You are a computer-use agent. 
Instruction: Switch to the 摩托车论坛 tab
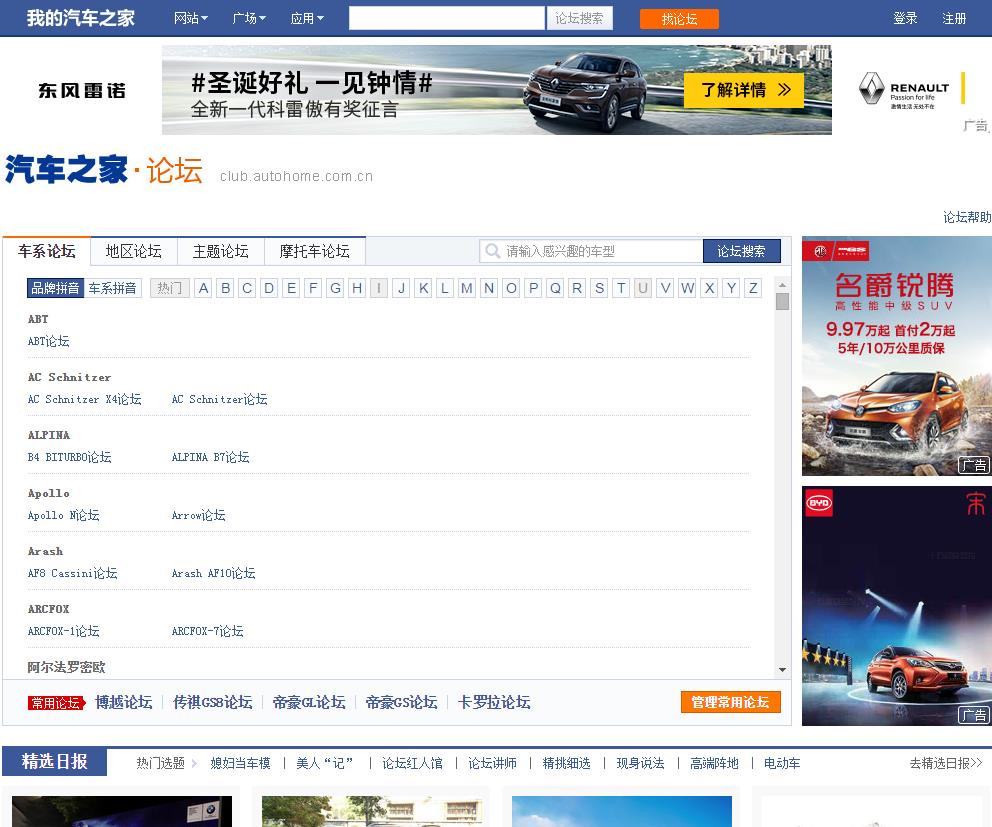click(314, 251)
